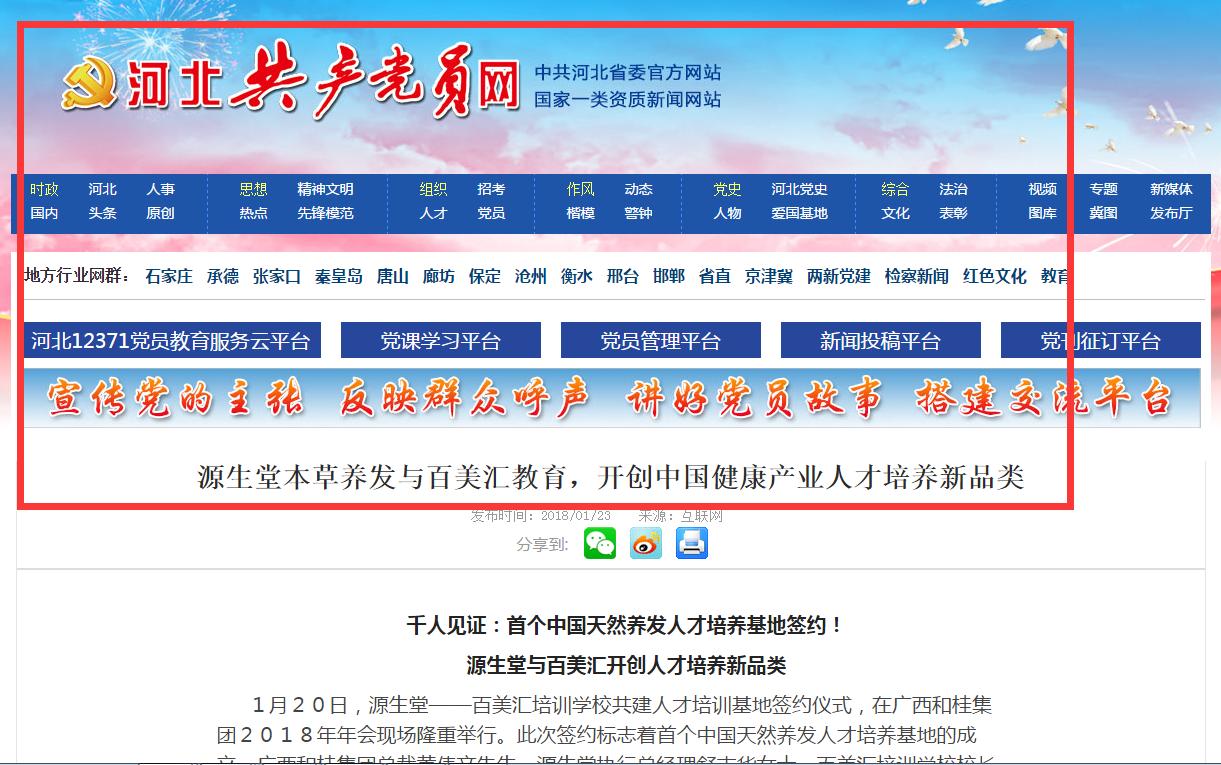
Task: Open the 党课学习平台 button
Action: click(x=440, y=341)
